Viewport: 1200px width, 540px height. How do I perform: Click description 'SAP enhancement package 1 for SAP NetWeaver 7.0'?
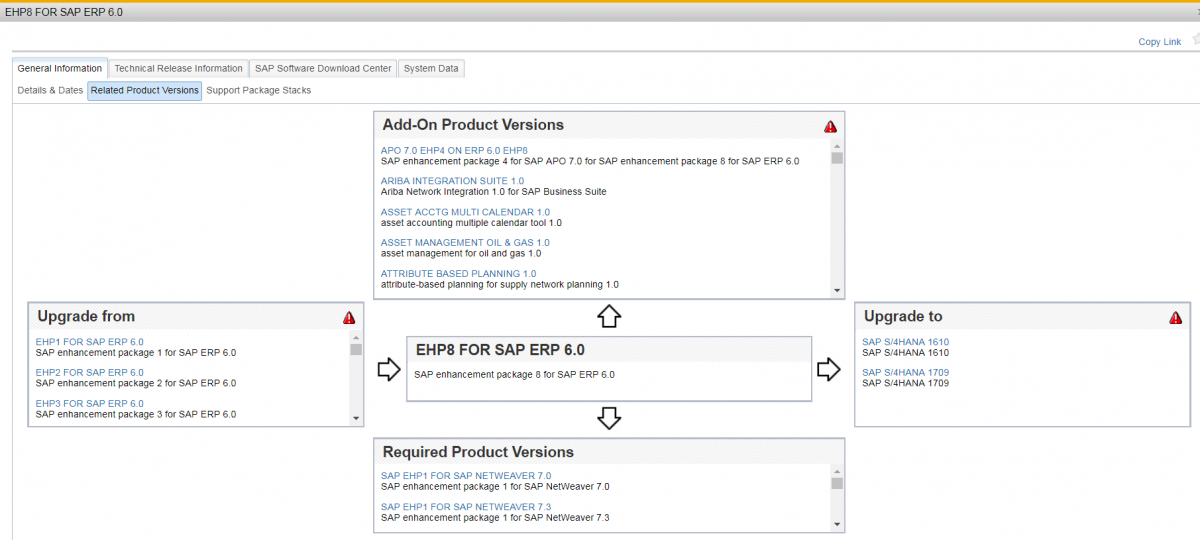(495, 487)
